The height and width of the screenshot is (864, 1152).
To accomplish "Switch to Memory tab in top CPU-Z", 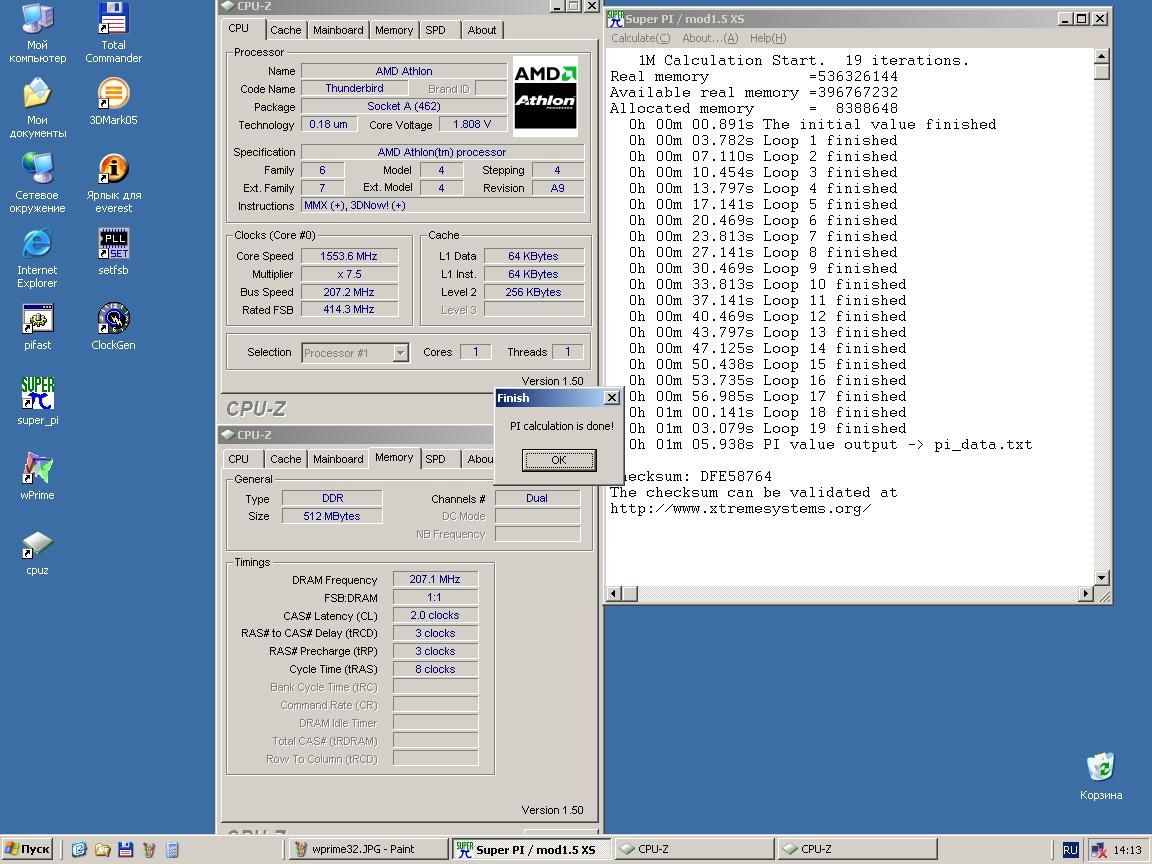I will pos(394,30).
